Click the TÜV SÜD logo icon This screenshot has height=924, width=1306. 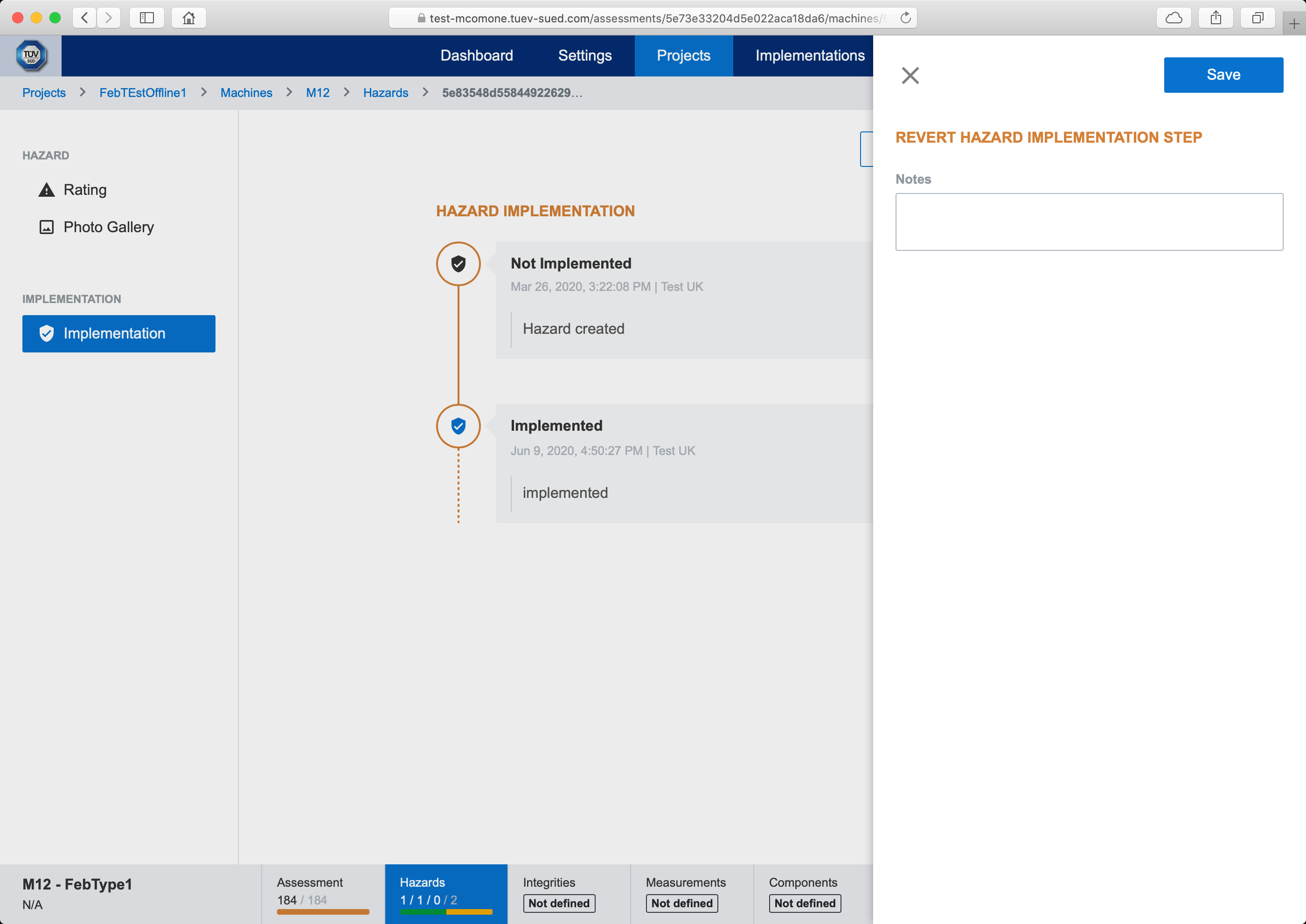[31, 56]
